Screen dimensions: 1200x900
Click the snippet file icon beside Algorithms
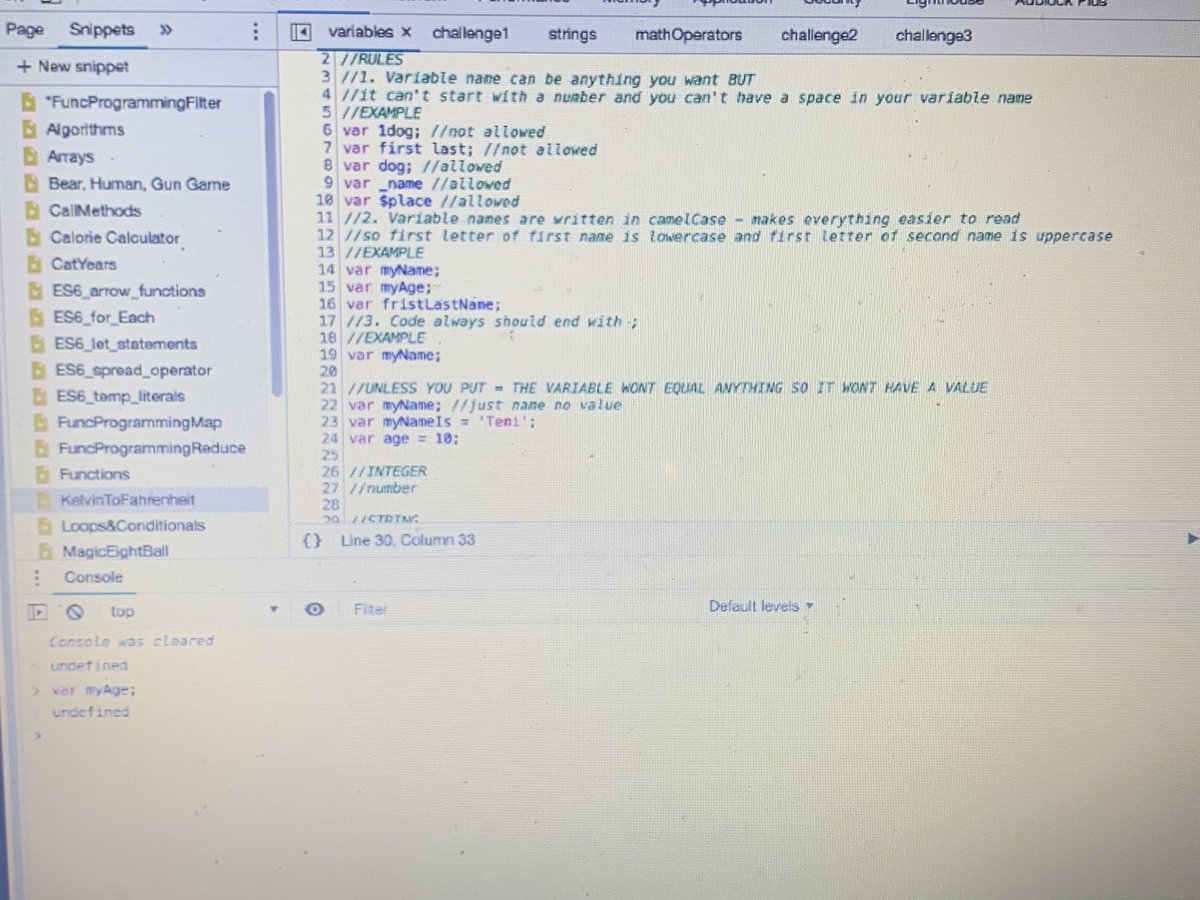click(29, 129)
